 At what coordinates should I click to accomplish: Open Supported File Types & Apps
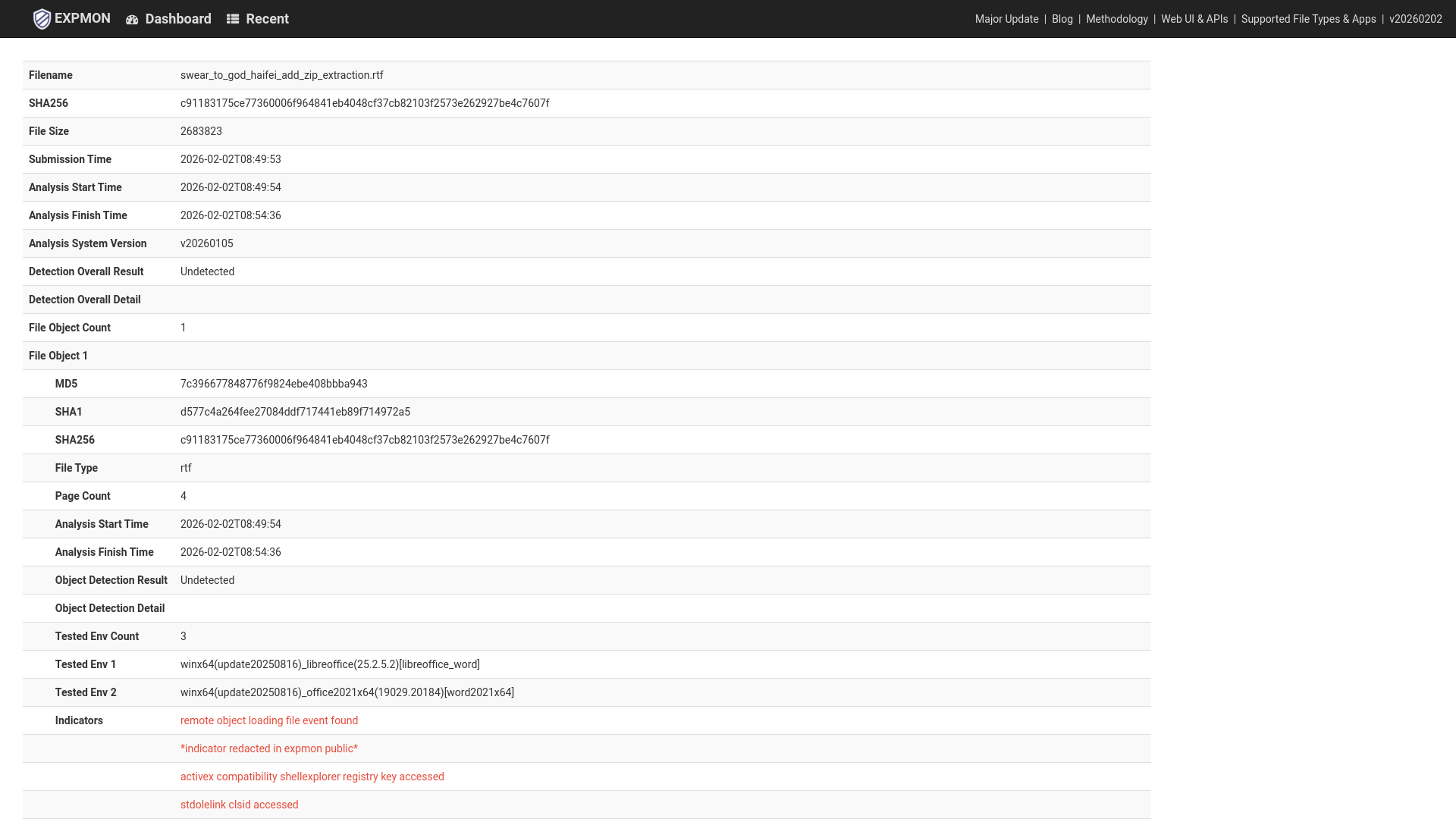(1308, 19)
